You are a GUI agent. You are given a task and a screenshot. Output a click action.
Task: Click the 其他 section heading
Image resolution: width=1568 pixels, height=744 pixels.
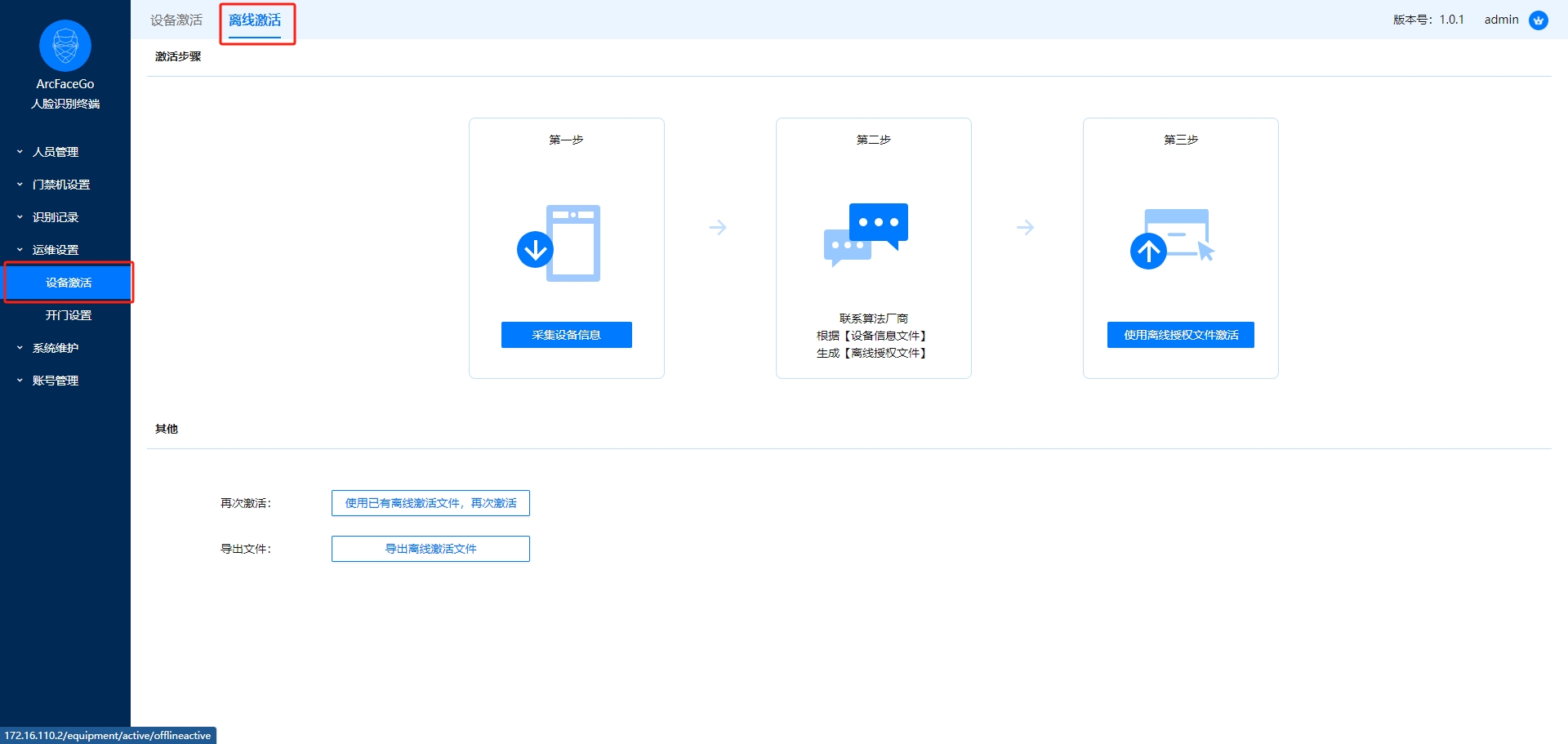click(x=167, y=429)
